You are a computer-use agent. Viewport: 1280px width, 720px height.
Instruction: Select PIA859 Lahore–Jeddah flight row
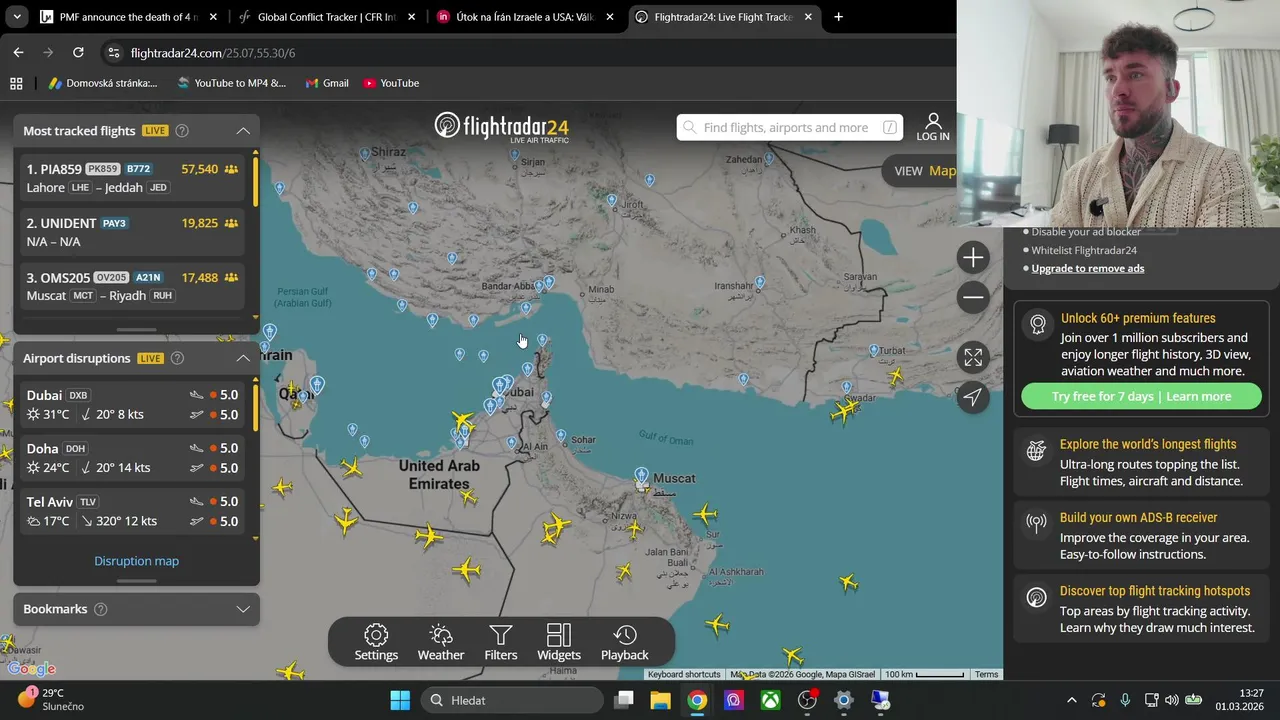pyautogui.click(x=133, y=178)
